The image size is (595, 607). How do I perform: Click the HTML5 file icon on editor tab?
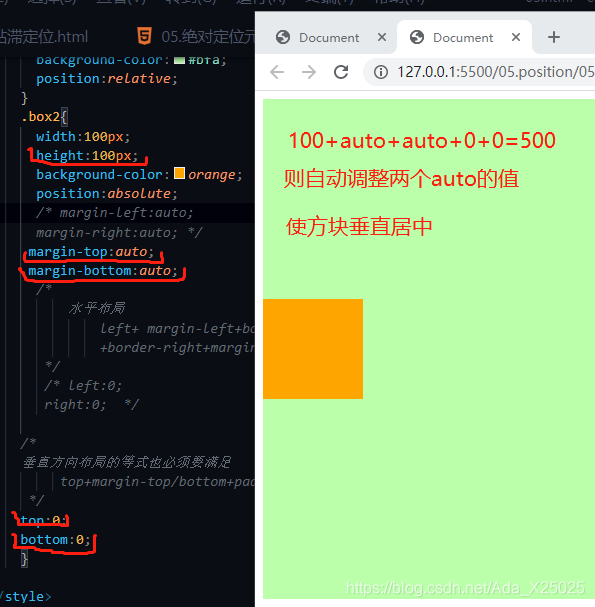[x=144, y=36]
